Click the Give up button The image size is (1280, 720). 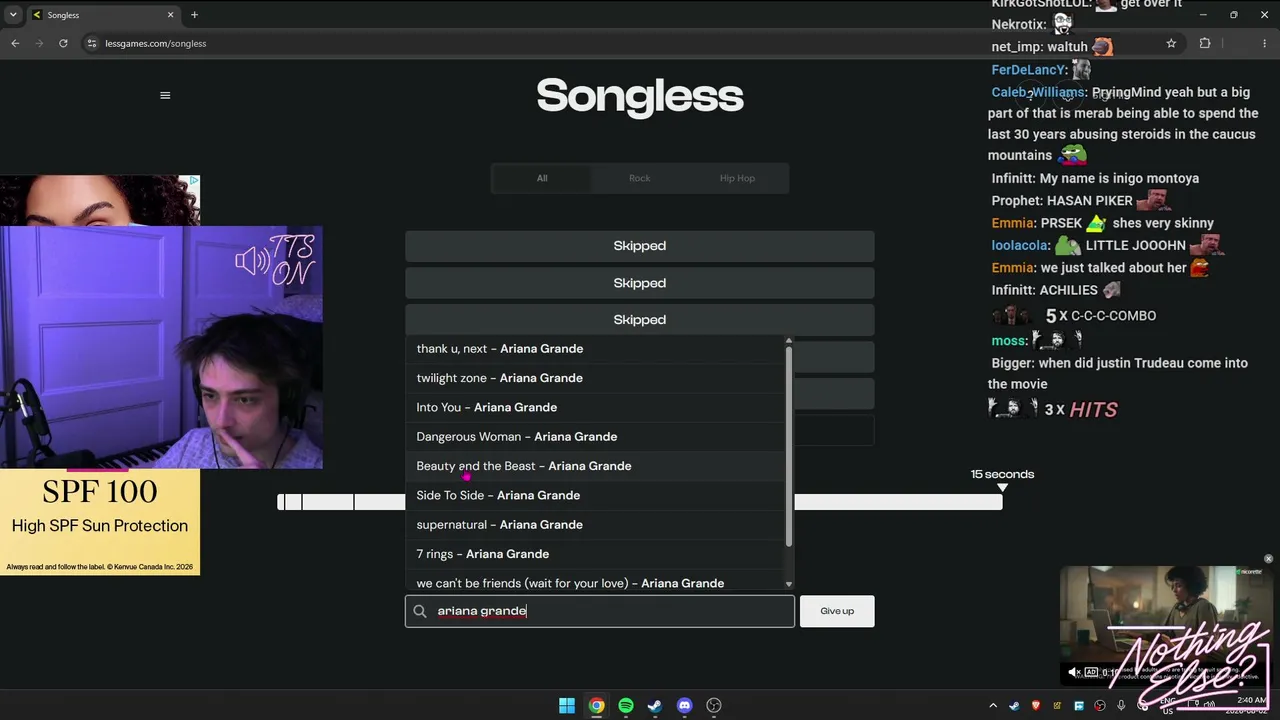click(x=837, y=611)
